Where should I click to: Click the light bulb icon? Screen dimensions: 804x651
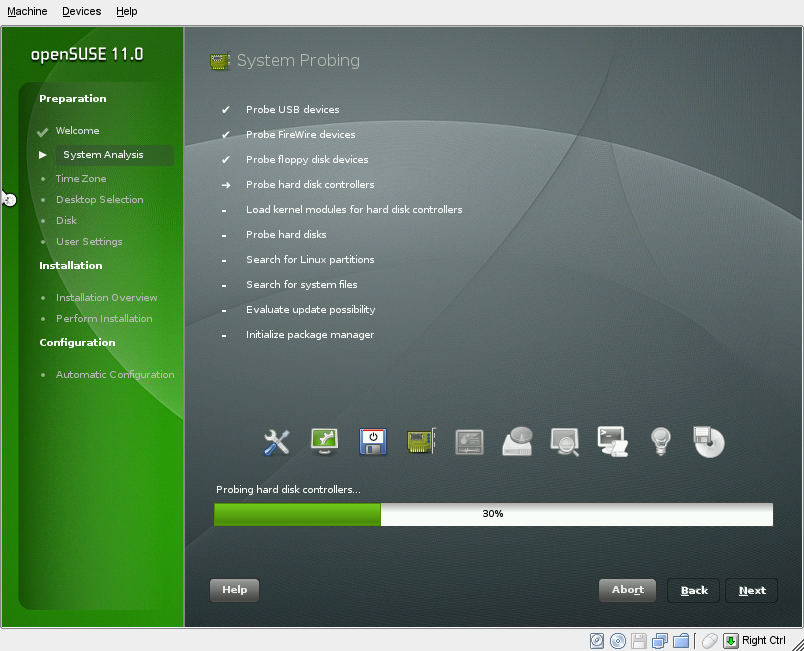660,441
